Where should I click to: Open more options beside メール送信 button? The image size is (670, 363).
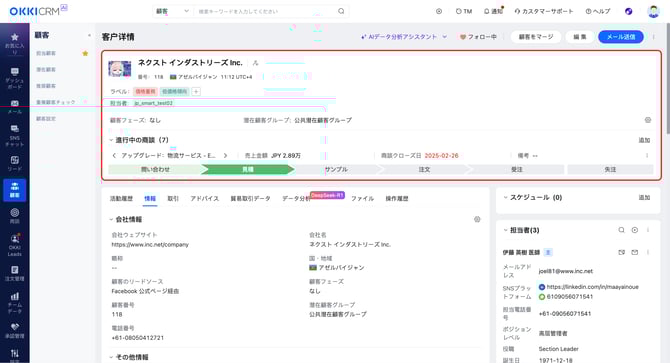click(653, 37)
